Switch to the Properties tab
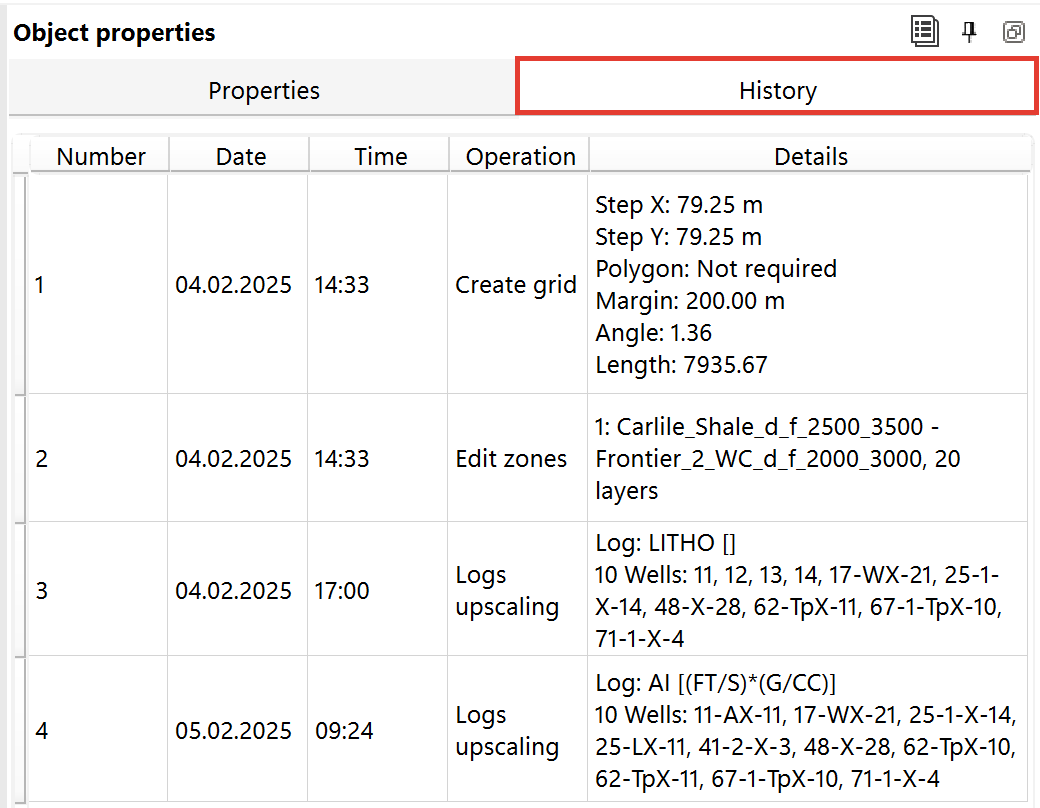 click(263, 90)
